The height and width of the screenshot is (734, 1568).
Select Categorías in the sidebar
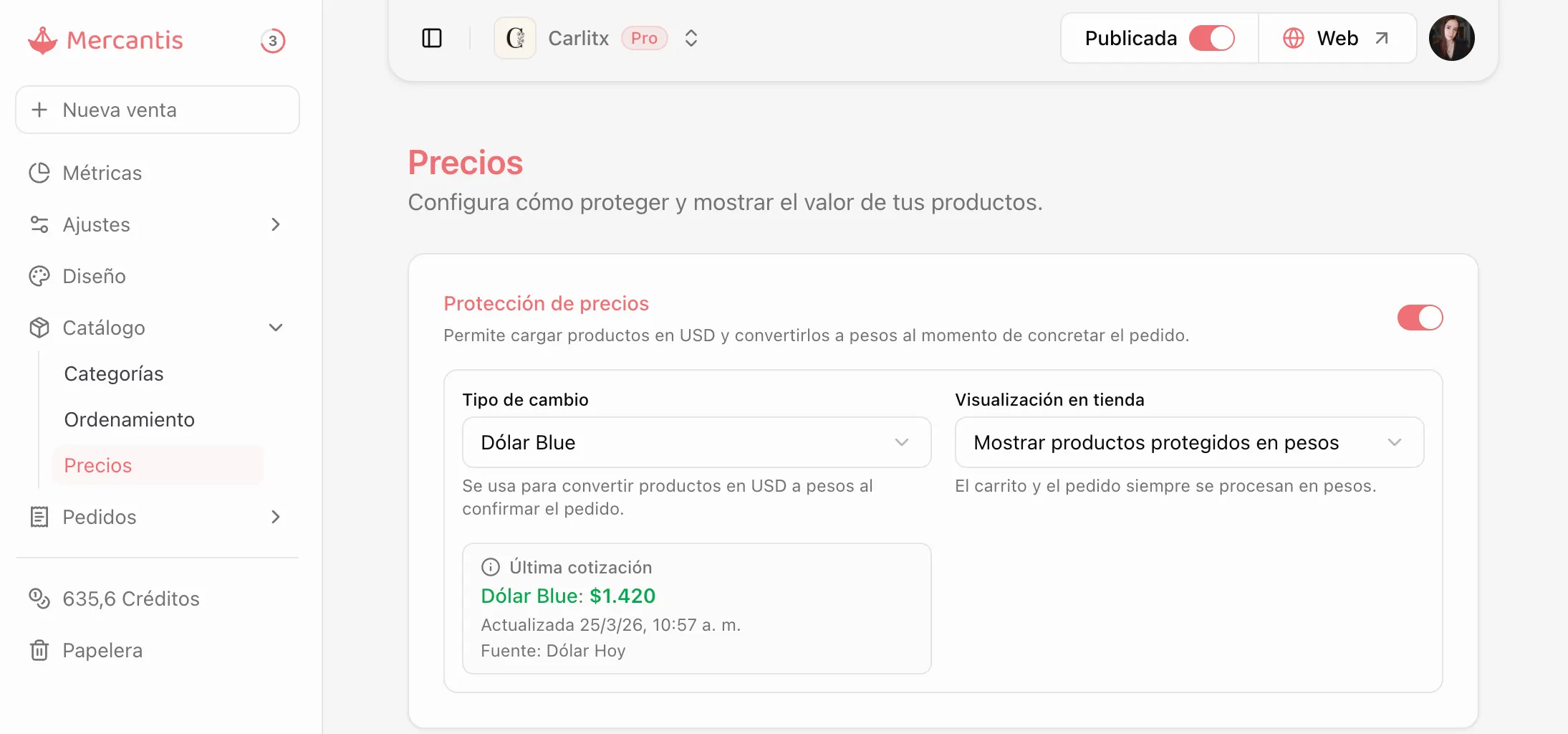tap(113, 373)
